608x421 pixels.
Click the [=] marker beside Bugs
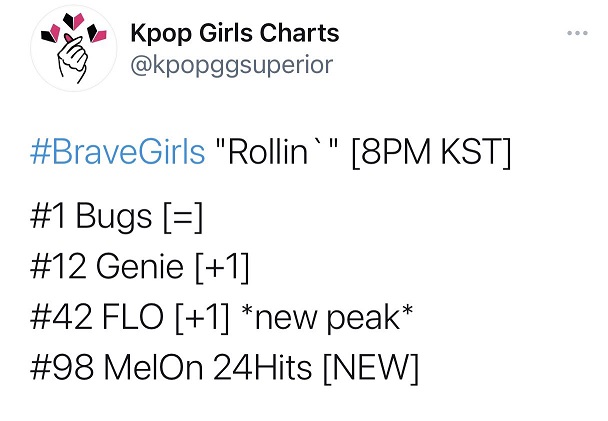[x=183, y=217]
